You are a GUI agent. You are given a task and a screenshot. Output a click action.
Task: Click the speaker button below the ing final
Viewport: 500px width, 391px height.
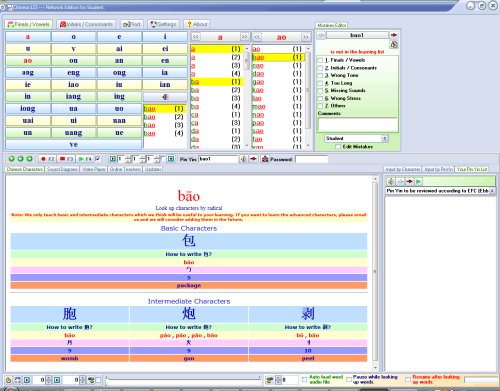pyautogui.click(x=165, y=97)
